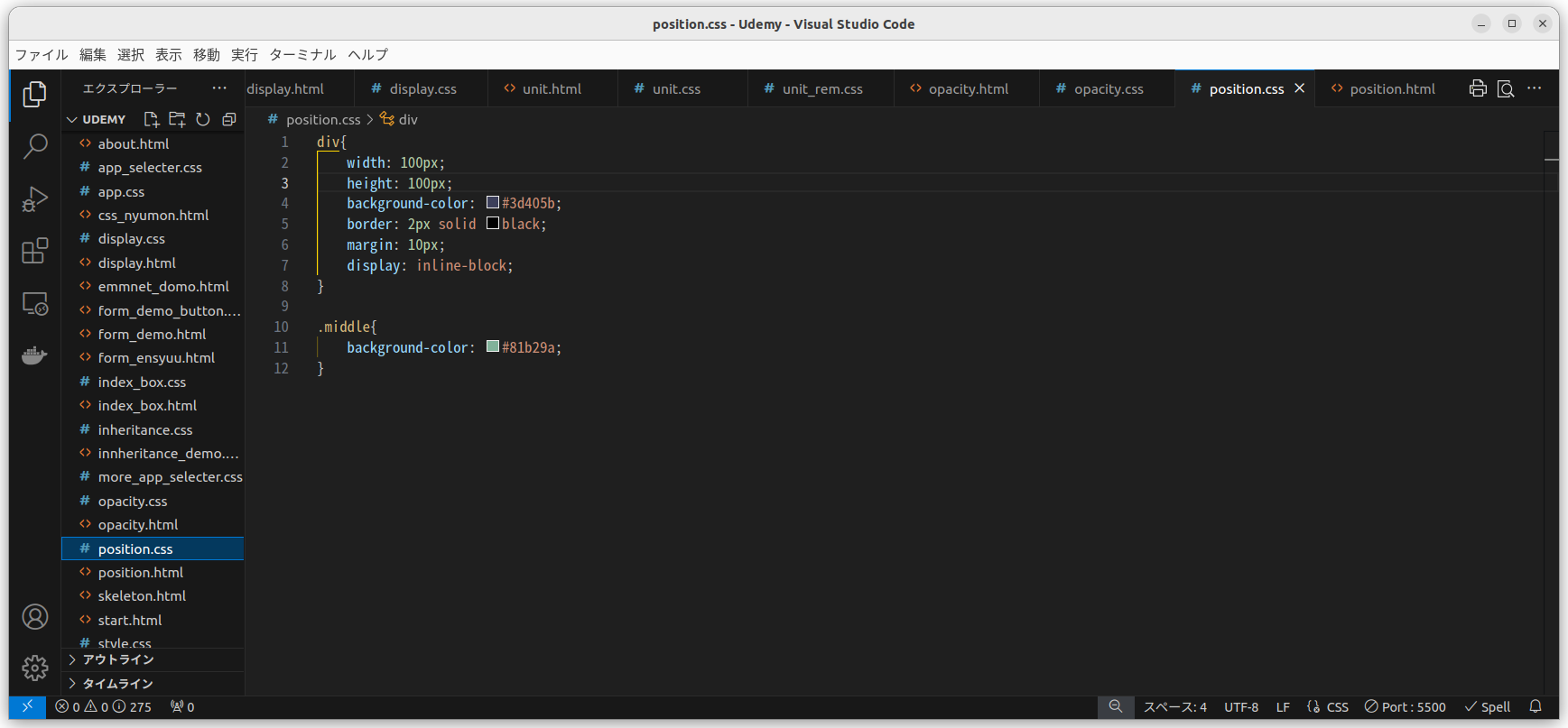
Task: Open the Docker view
Action: pyautogui.click(x=34, y=355)
